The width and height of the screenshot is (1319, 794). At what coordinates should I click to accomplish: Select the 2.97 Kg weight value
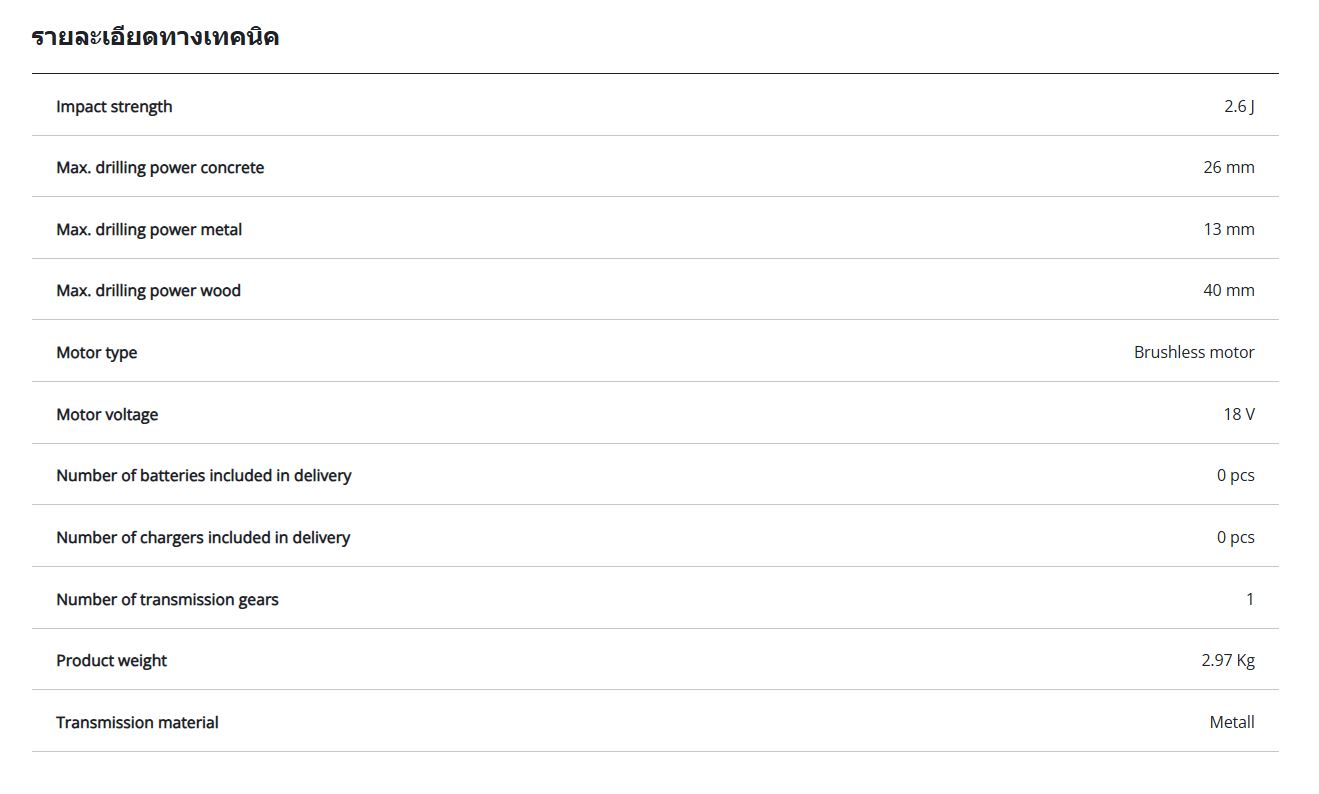[x=1227, y=660]
